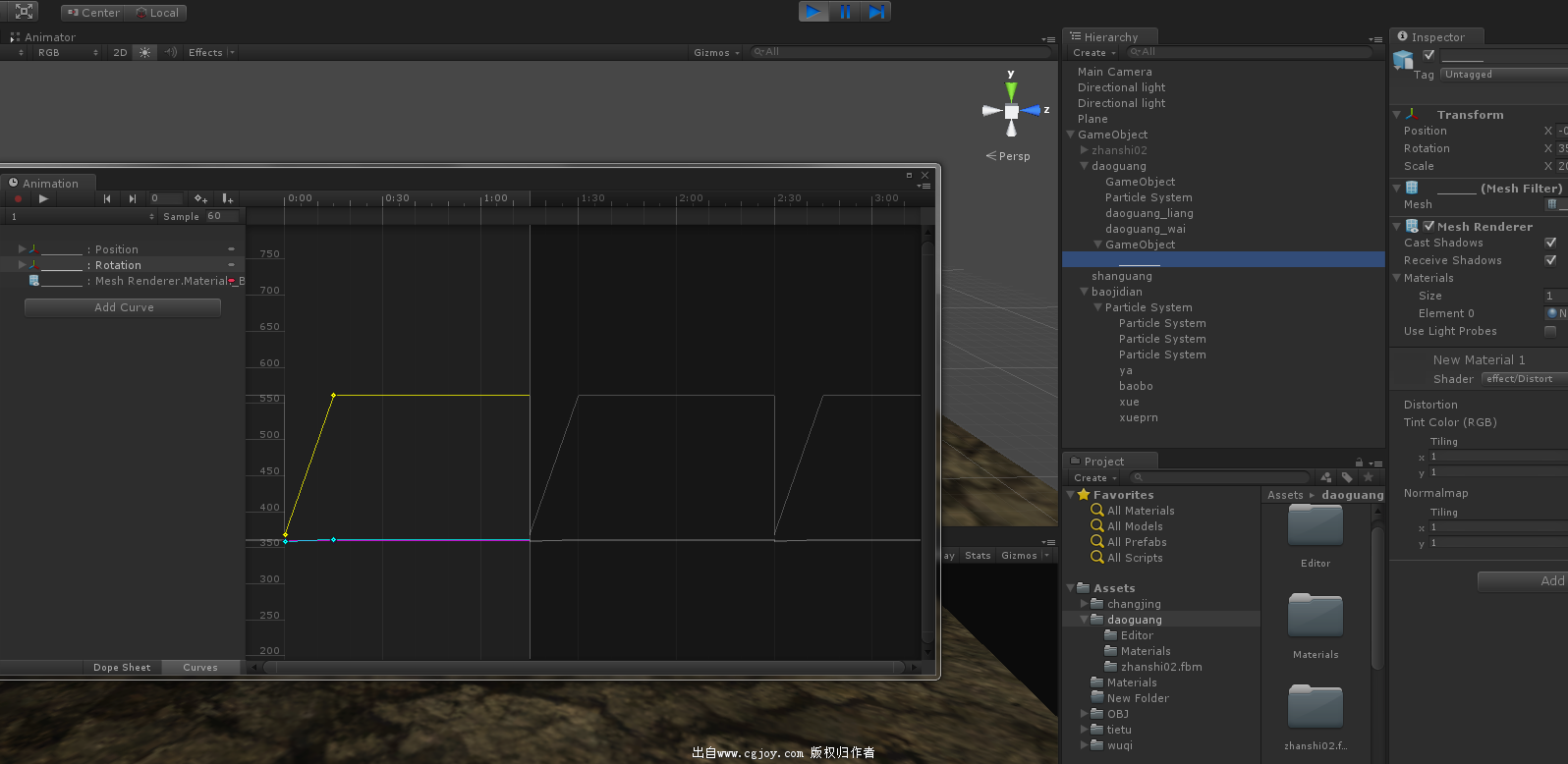Click the Project search field
The image size is (1568, 764).
click(x=1218, y=477)
